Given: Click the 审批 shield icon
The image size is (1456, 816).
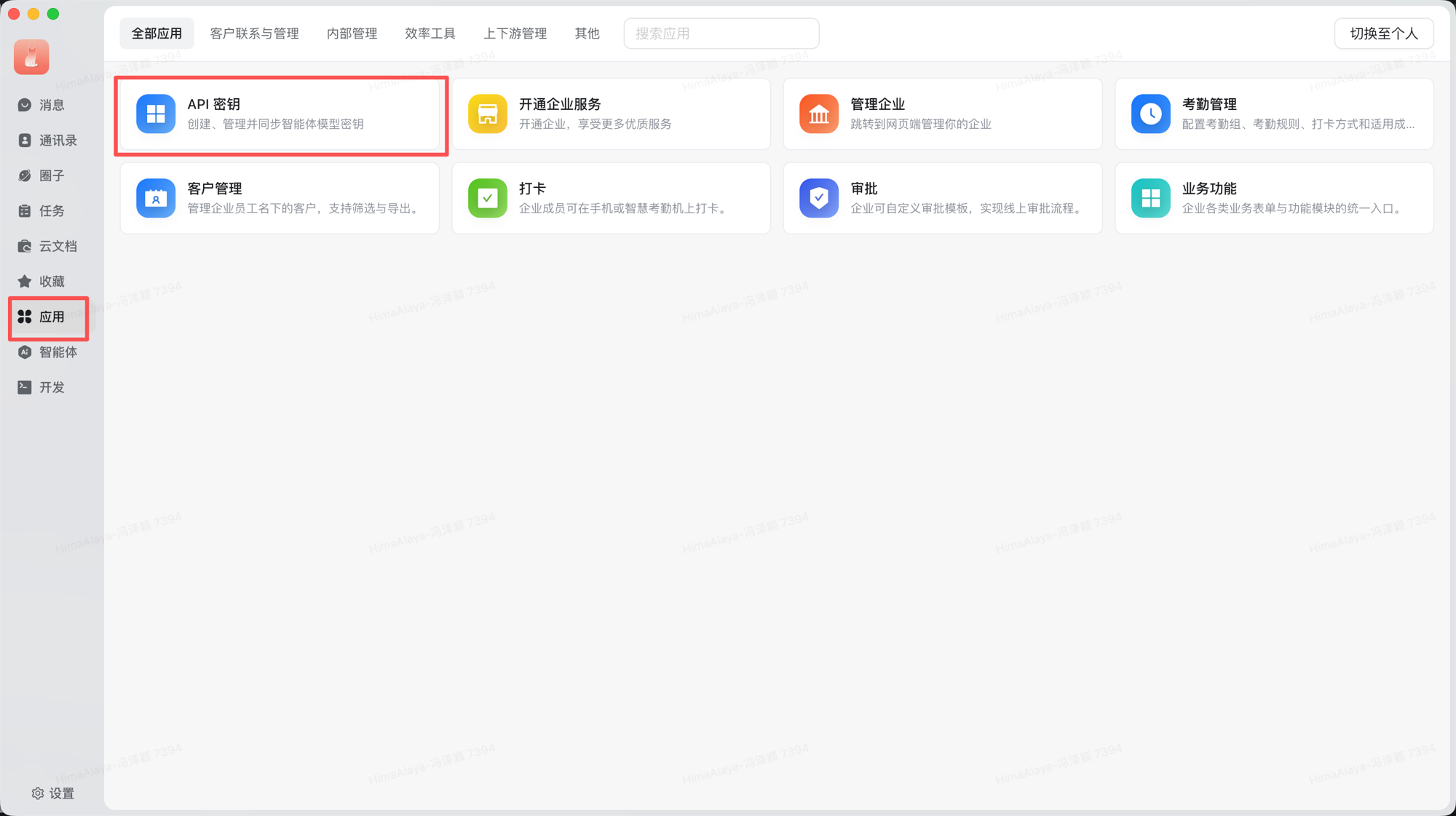Looking at the screenshot, I should coord(818,198).
